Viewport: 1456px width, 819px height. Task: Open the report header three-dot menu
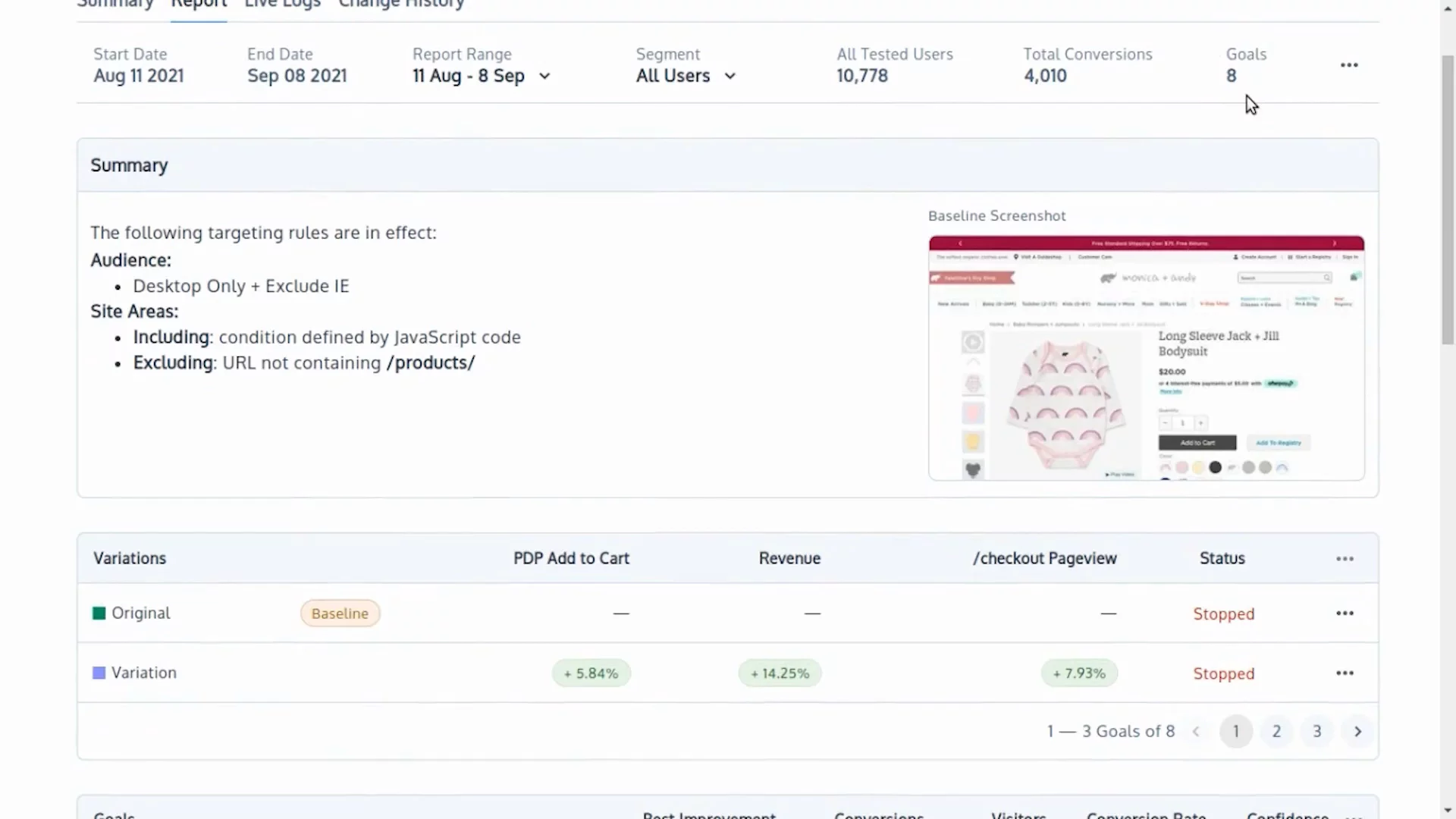point(1349,65)
